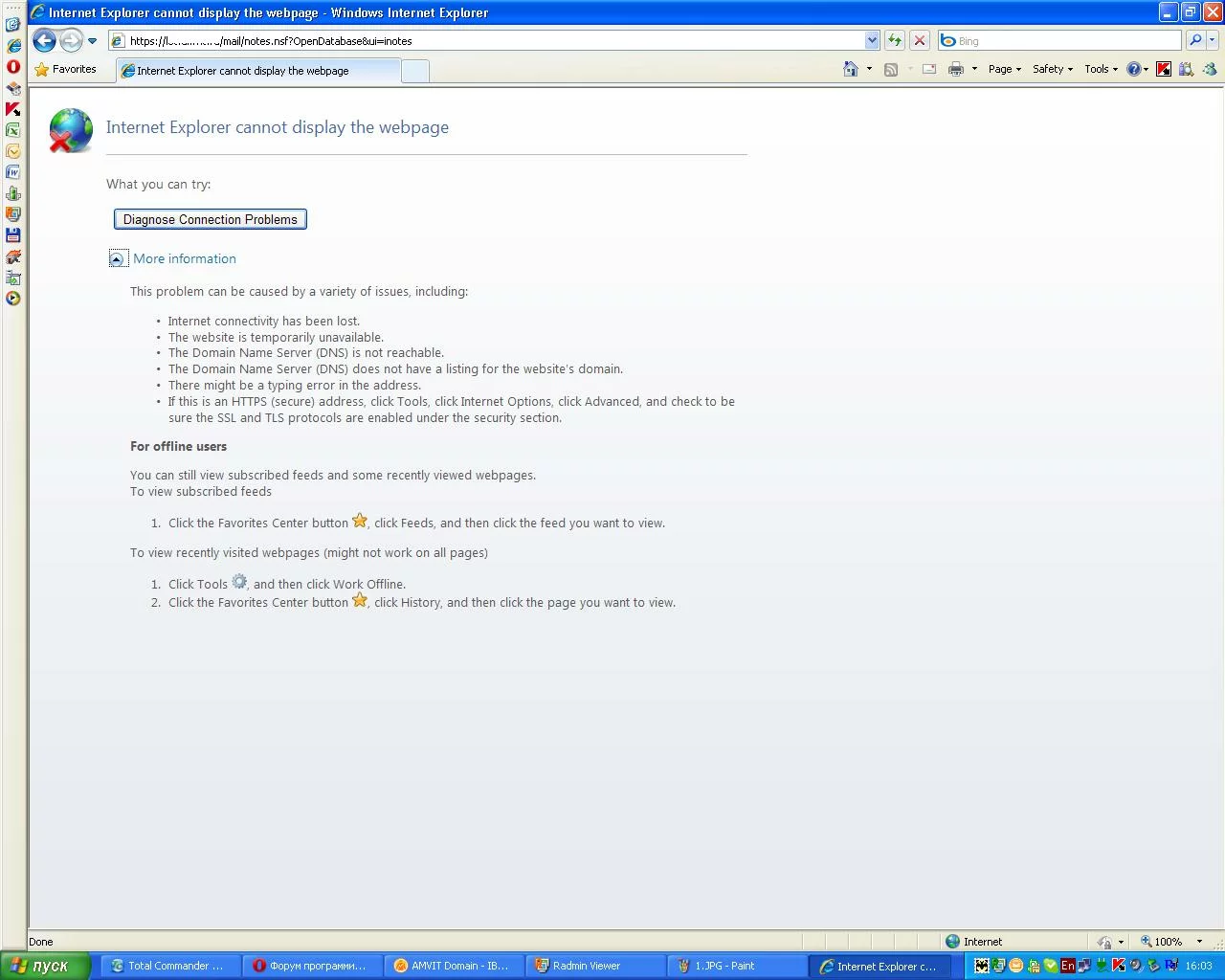Expand the zoom level 100% dropdown
Image resolution: width=1225 pixels, height=980 pixels.
coord(1199,942)
